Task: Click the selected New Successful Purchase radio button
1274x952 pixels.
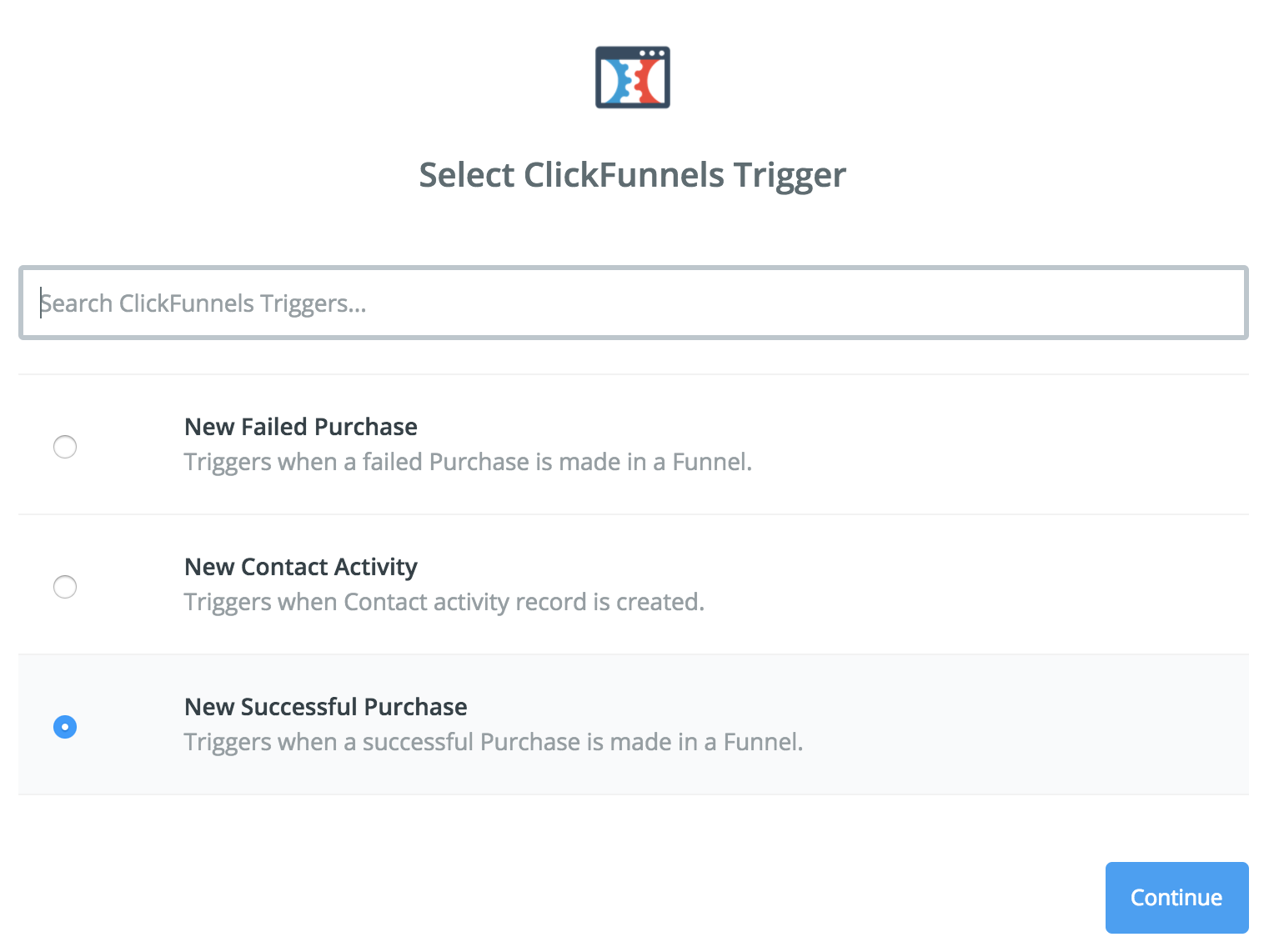Action: 65,727
